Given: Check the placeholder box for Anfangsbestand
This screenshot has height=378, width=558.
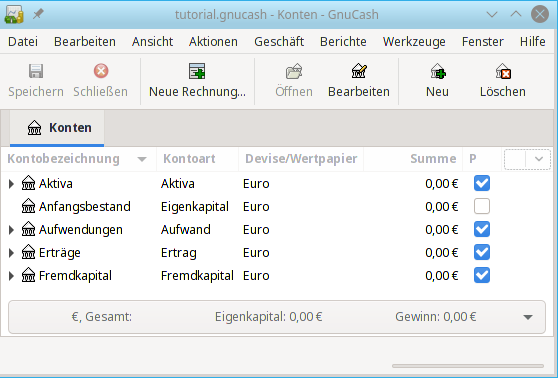Looking at the screenshot, I should pyautogui.click(x=482, y=206).
